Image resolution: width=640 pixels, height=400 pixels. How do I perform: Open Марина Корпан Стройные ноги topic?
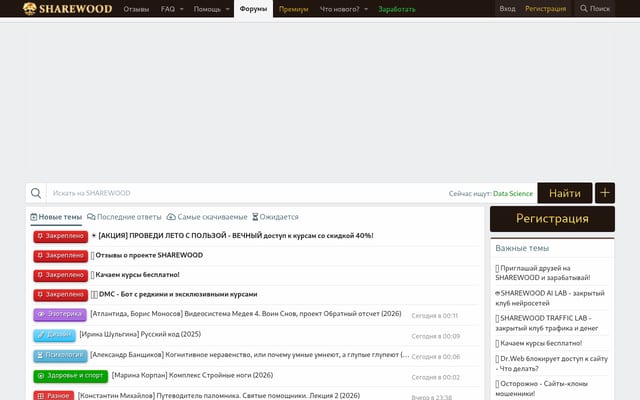click(192, 375)
